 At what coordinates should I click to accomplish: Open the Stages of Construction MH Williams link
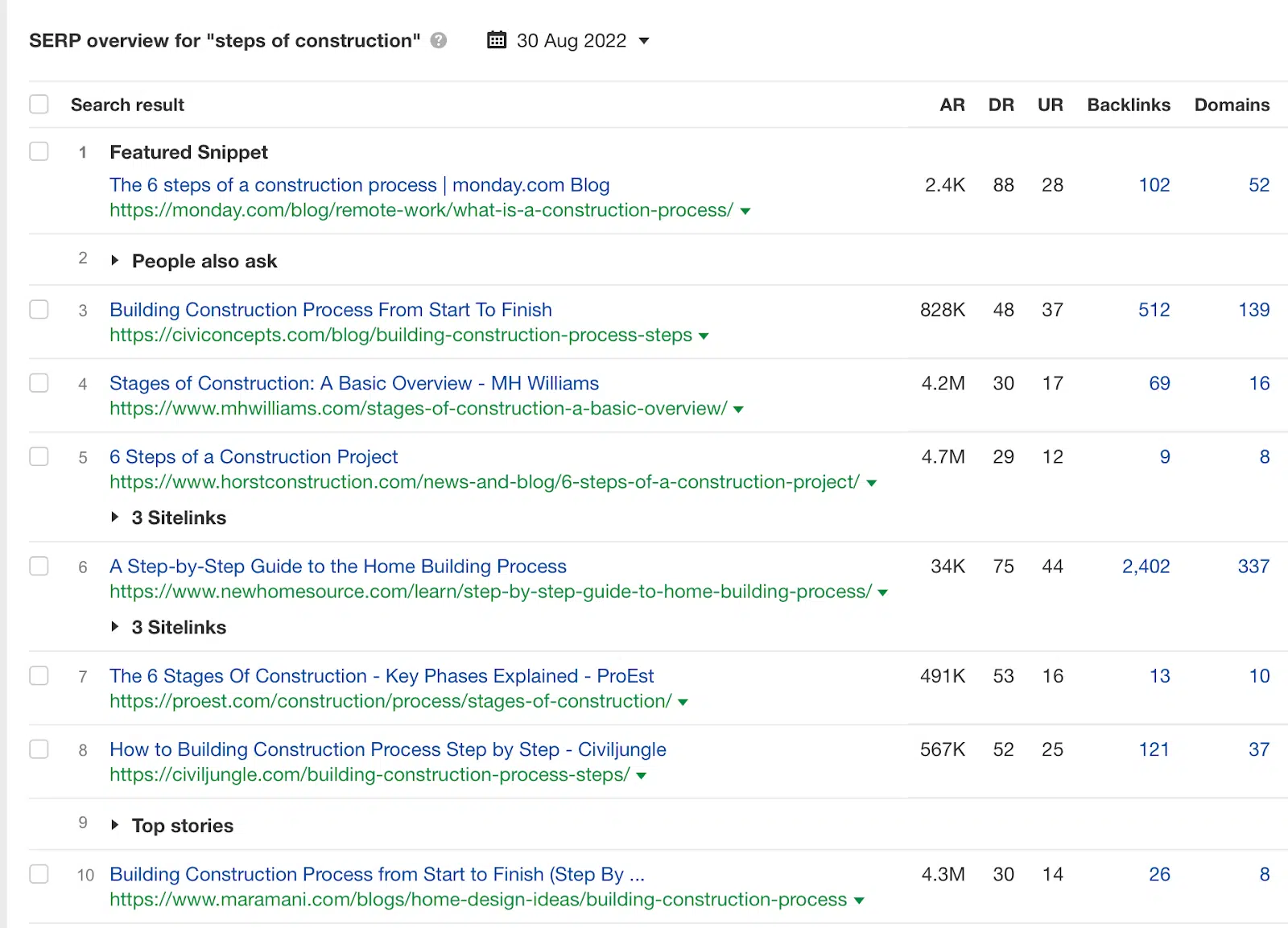tap(354, 383)
